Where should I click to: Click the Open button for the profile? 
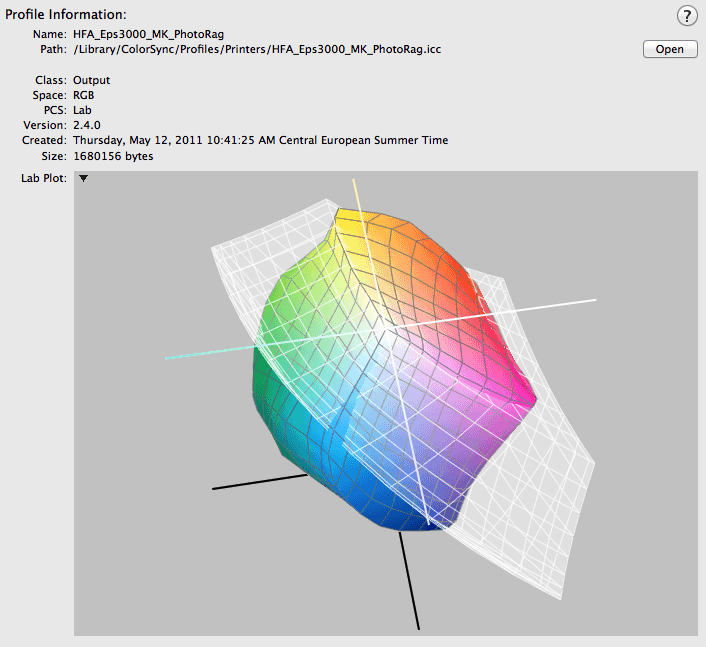tap(670, 49)
